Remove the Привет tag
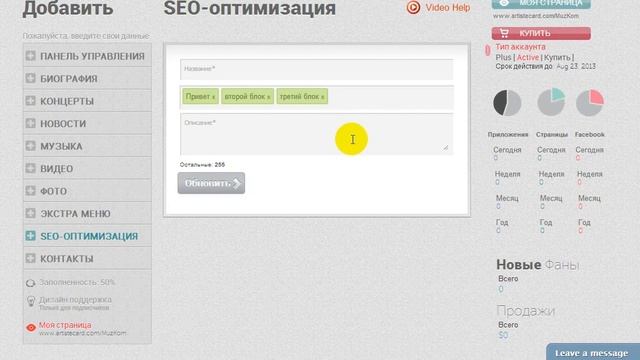The height and width of the screenshot is (360, 640). pyautogui.click(x=213, y=97)
